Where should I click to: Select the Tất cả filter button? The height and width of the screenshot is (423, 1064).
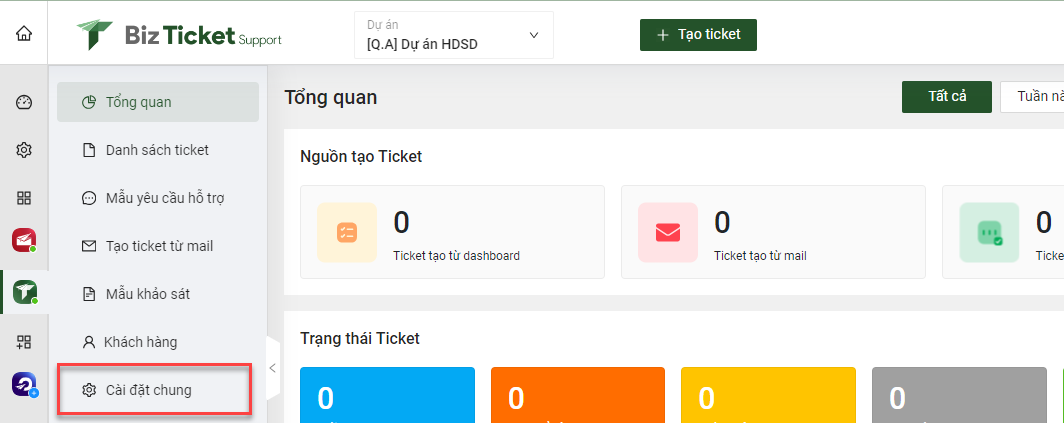point(947,97)
